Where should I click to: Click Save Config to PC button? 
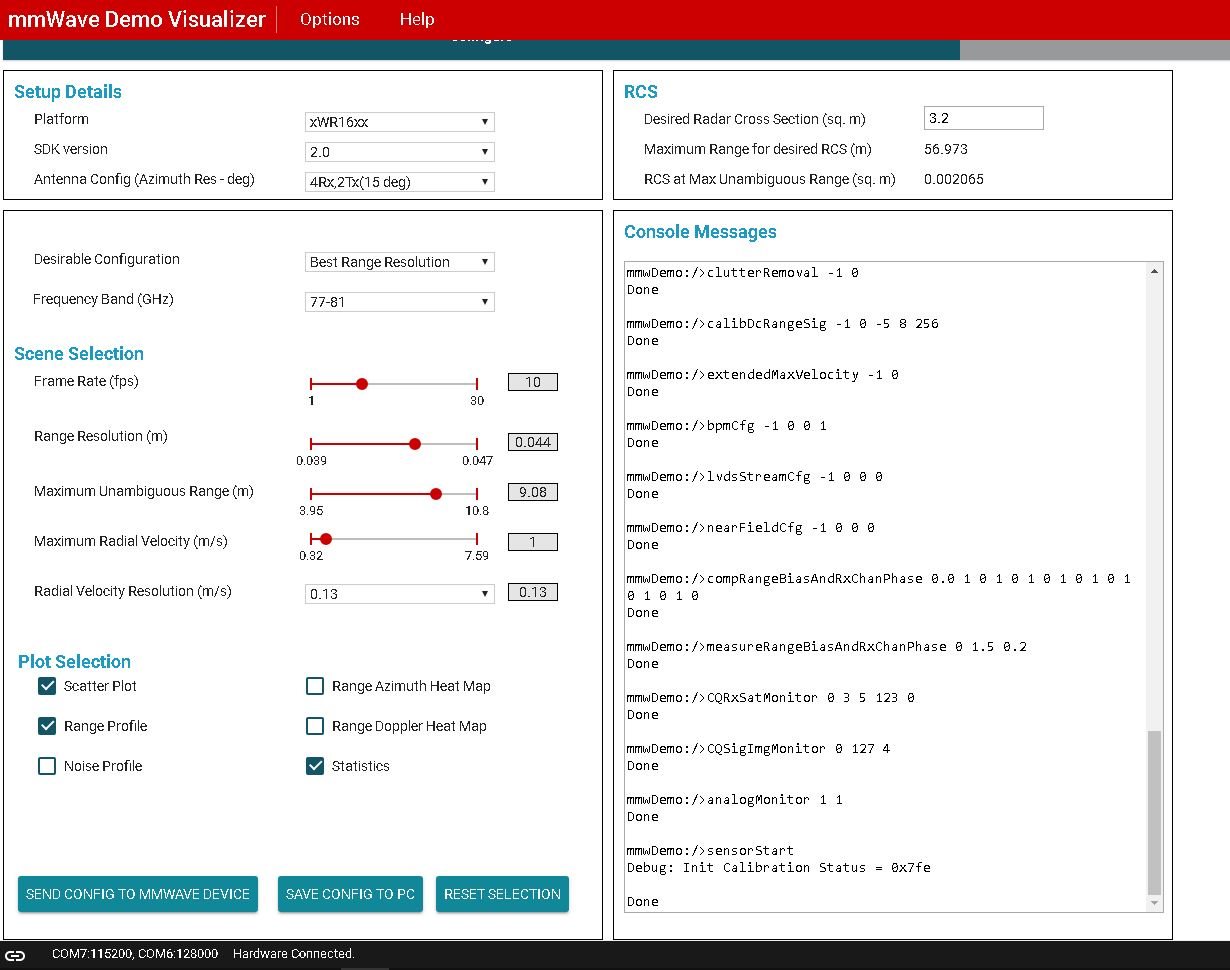pyautogui.click(x=350, y=894)
